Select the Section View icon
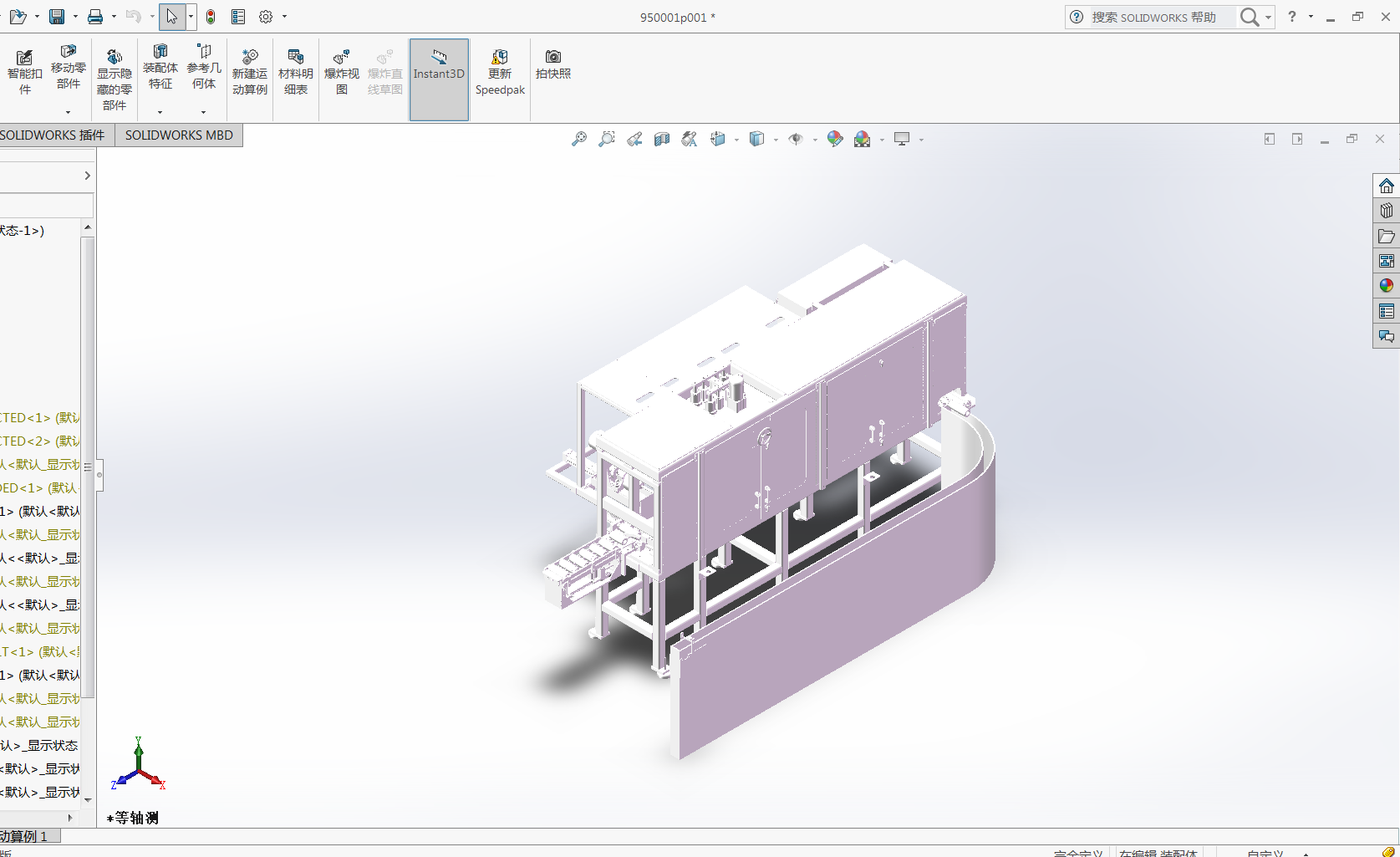The height and width of the screenshot is (857, 1400). click(x=662, y=140)
